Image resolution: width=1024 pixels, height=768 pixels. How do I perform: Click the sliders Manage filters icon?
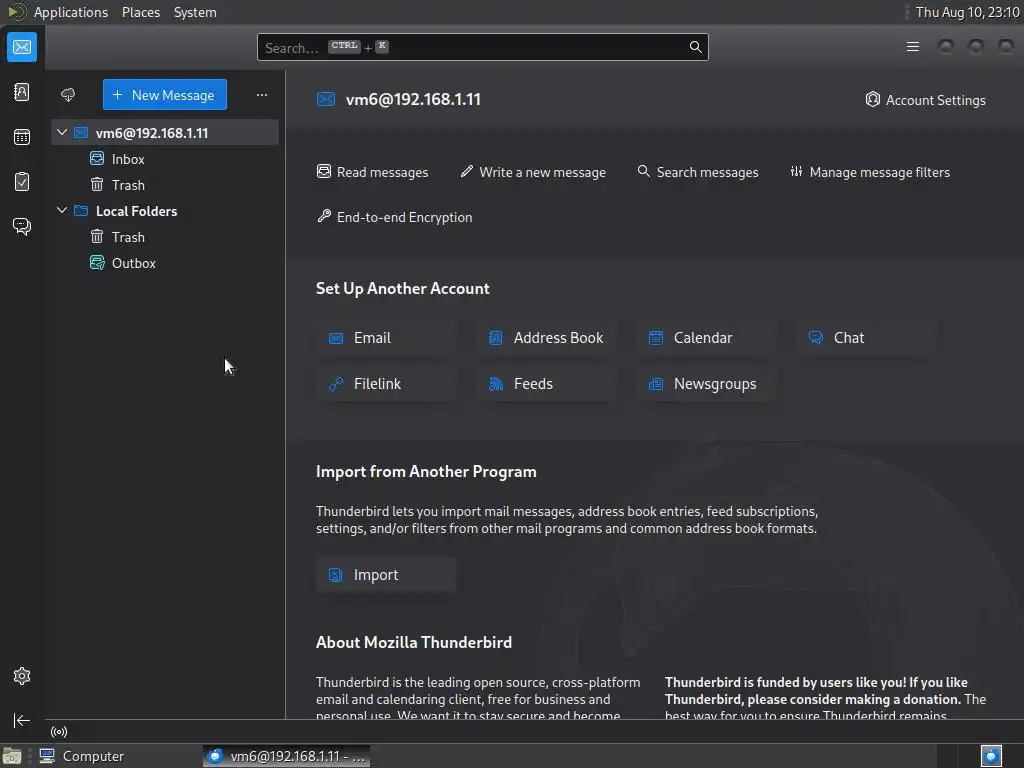point(796,172)
